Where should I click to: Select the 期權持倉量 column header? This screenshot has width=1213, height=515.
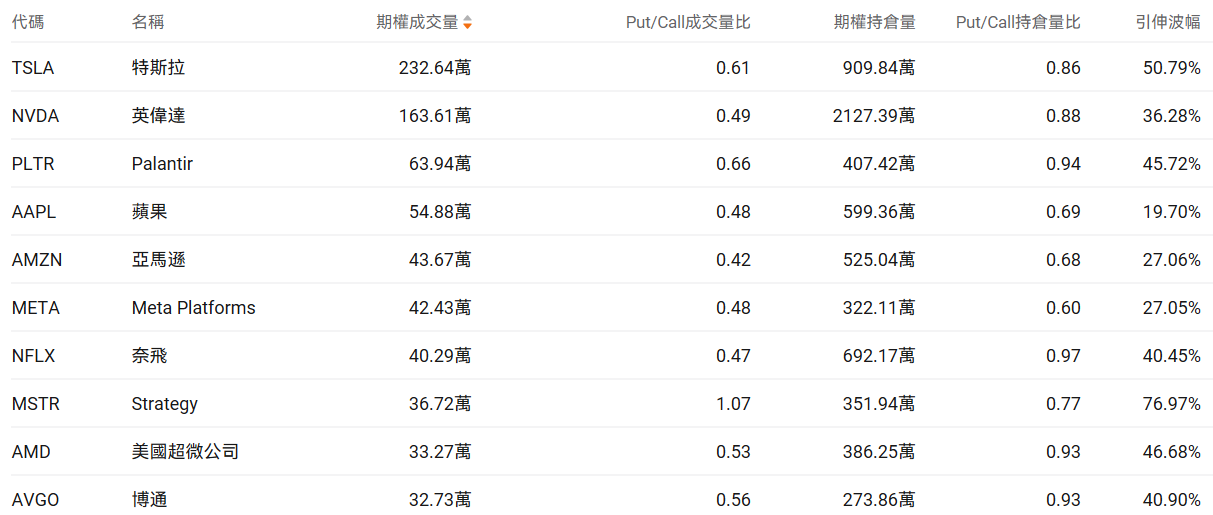click(874, 22)
